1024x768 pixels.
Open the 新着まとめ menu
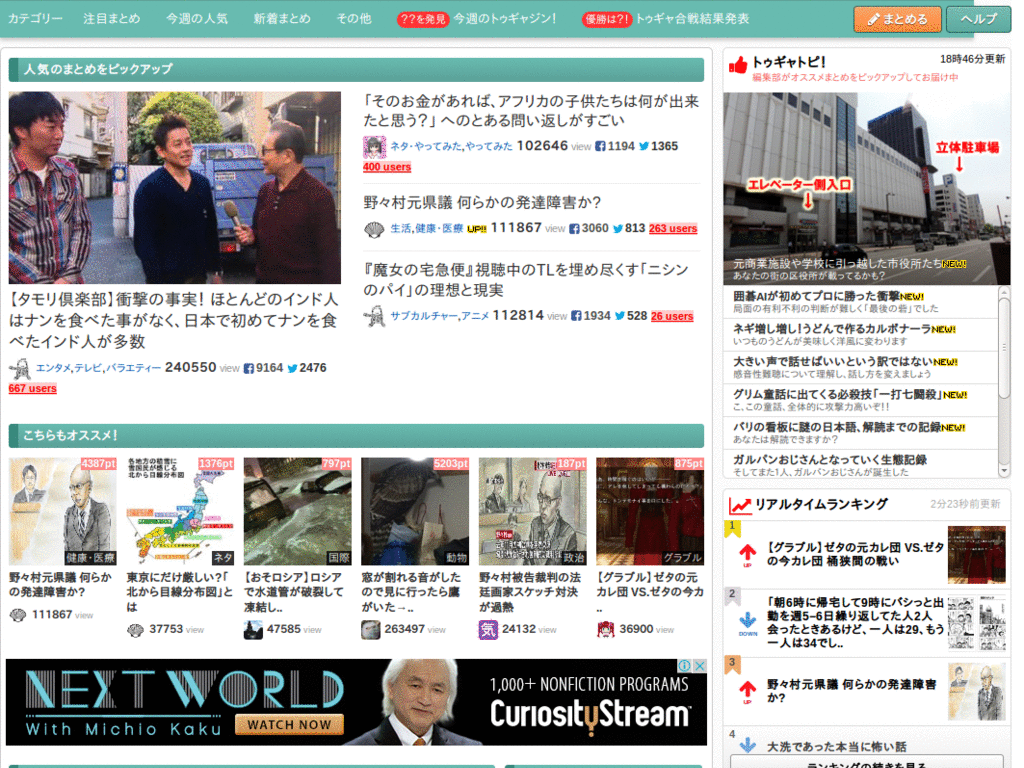point(282,19)
